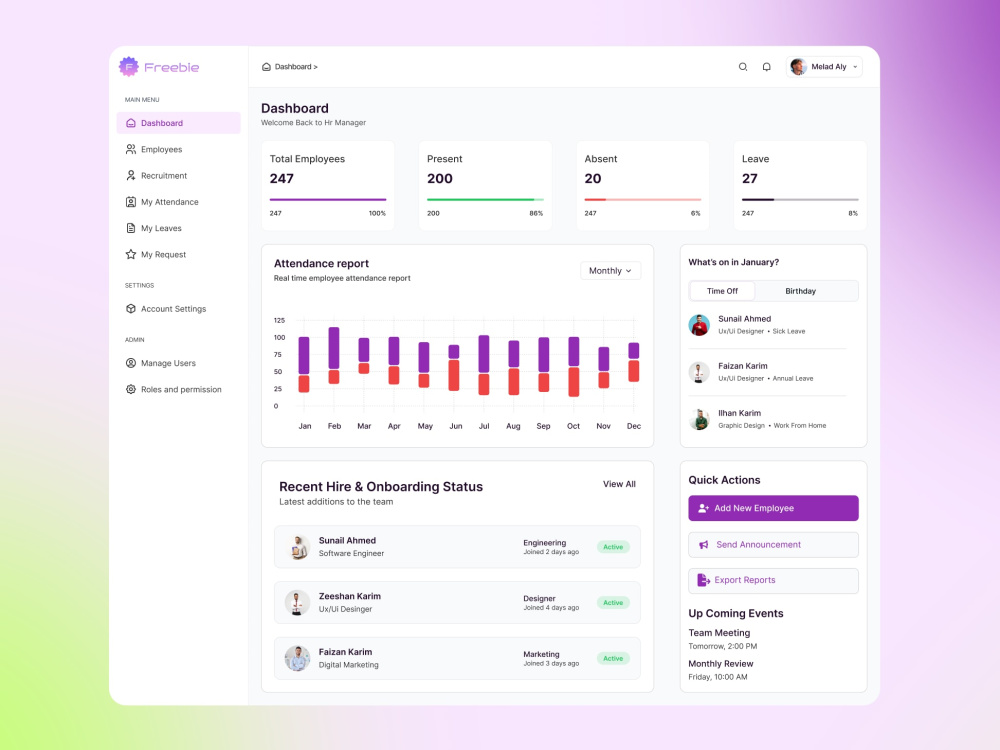Click Faizan Karim avatar in Time Off list
Image resolution: width=1000 pixels, height=750 pixels.
699,372
